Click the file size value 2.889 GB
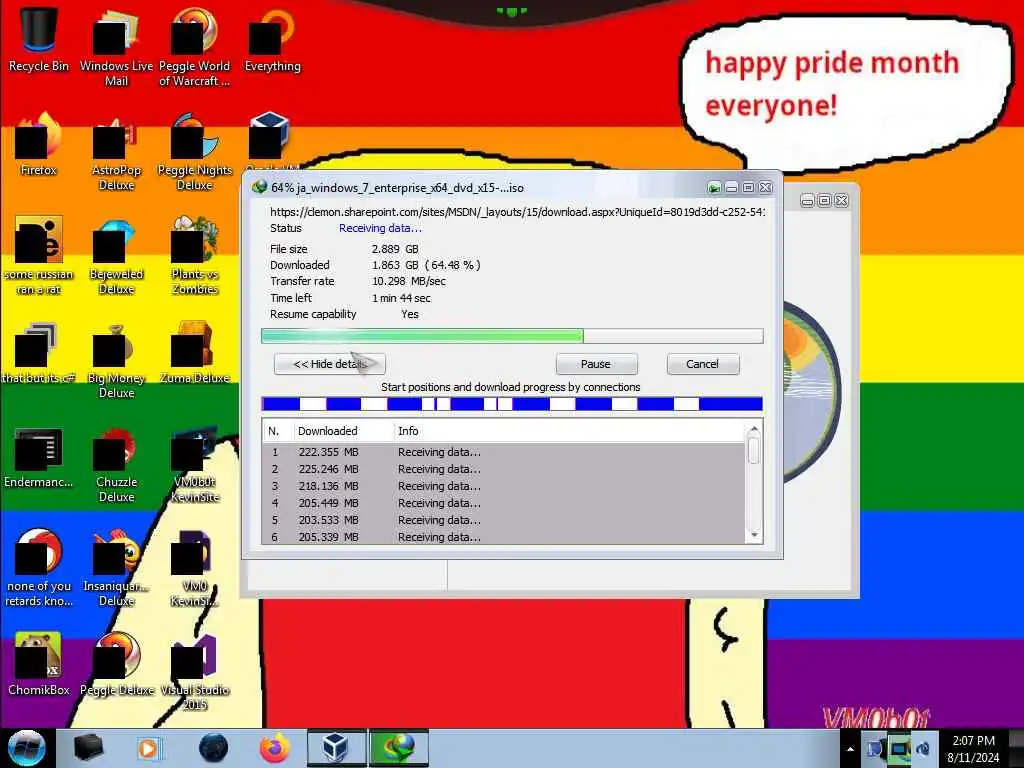This screenshot has width=1024, height=768. point(395,249)
